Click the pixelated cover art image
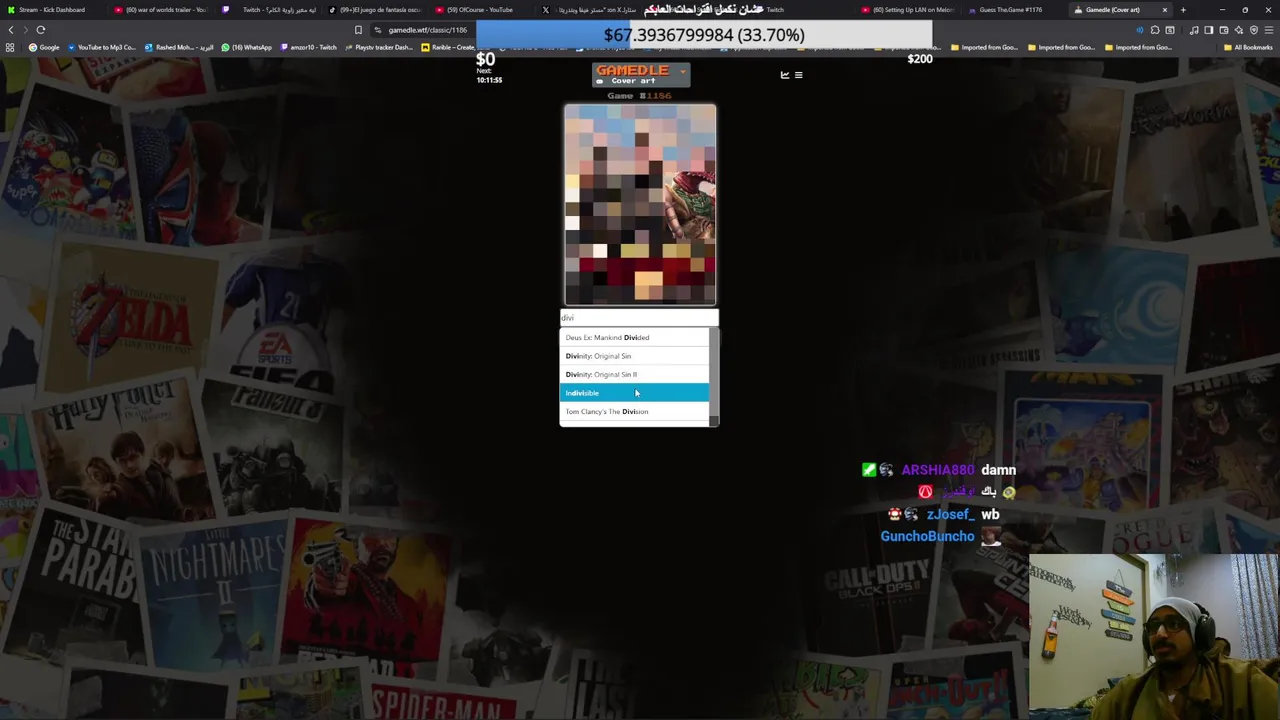Image resolution: width=1280 pixels, height=720 pixels. click(640, 204)
